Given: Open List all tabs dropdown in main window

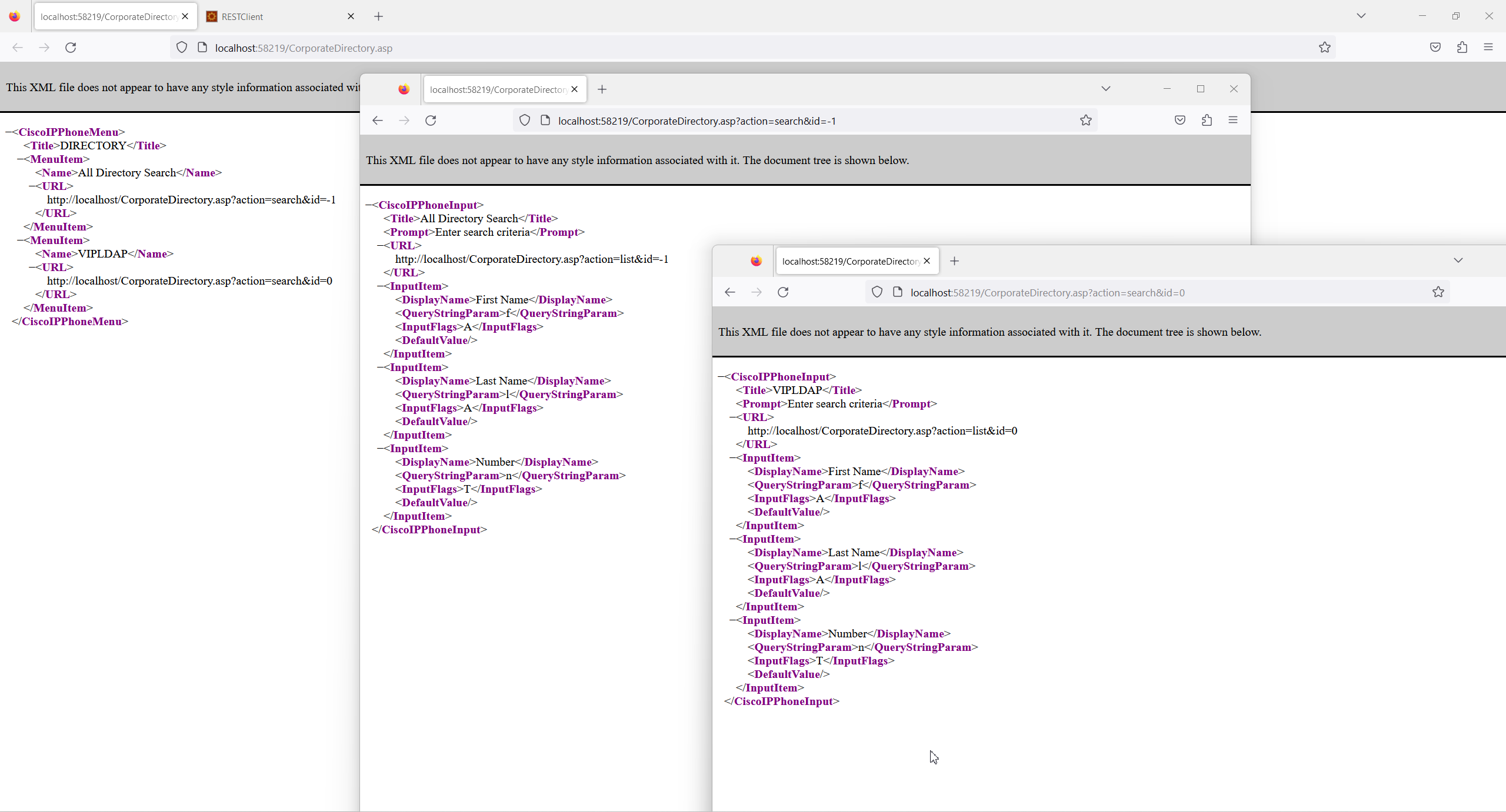Looking at the screenshot, I should click(1361, 16).
